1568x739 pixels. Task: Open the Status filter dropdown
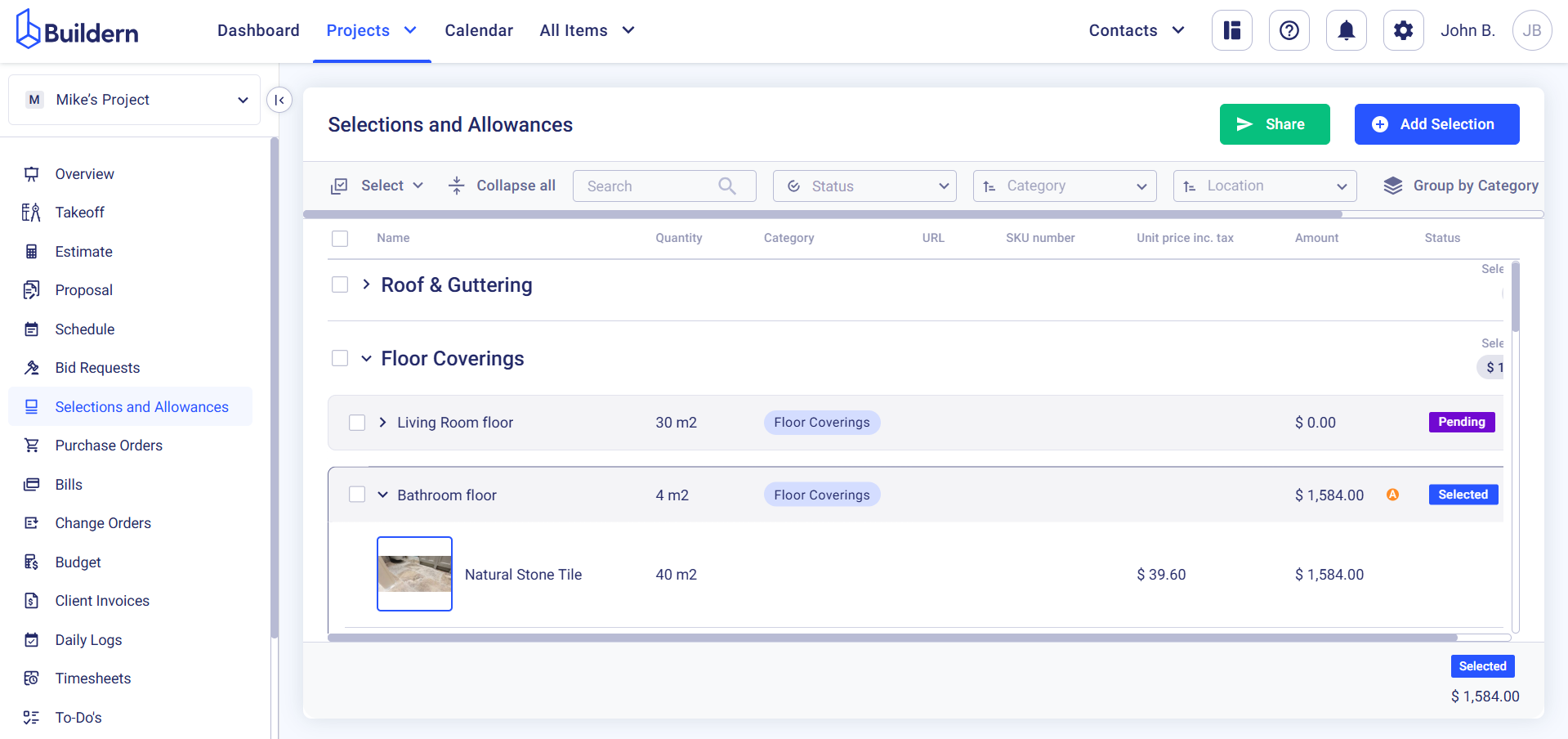point(864,186)
